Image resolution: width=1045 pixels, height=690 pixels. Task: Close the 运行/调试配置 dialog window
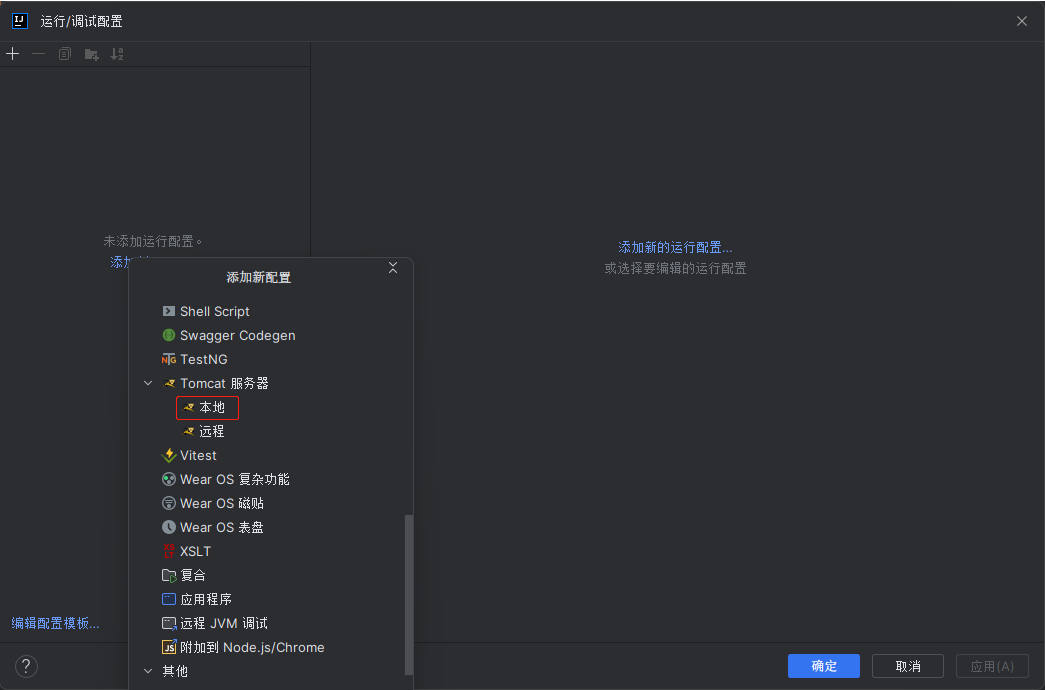(x=1022, y=21)
